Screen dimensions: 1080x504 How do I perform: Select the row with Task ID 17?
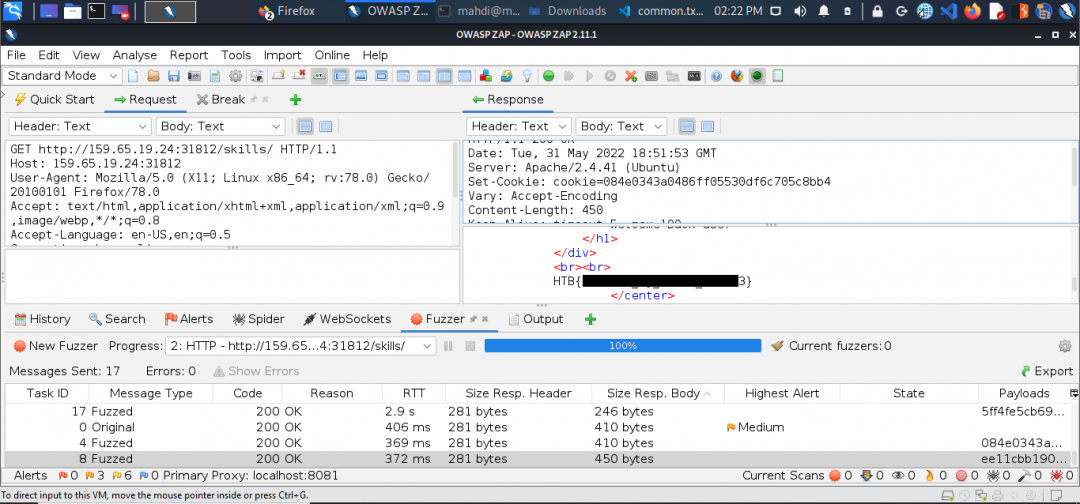tap(540, 412)
